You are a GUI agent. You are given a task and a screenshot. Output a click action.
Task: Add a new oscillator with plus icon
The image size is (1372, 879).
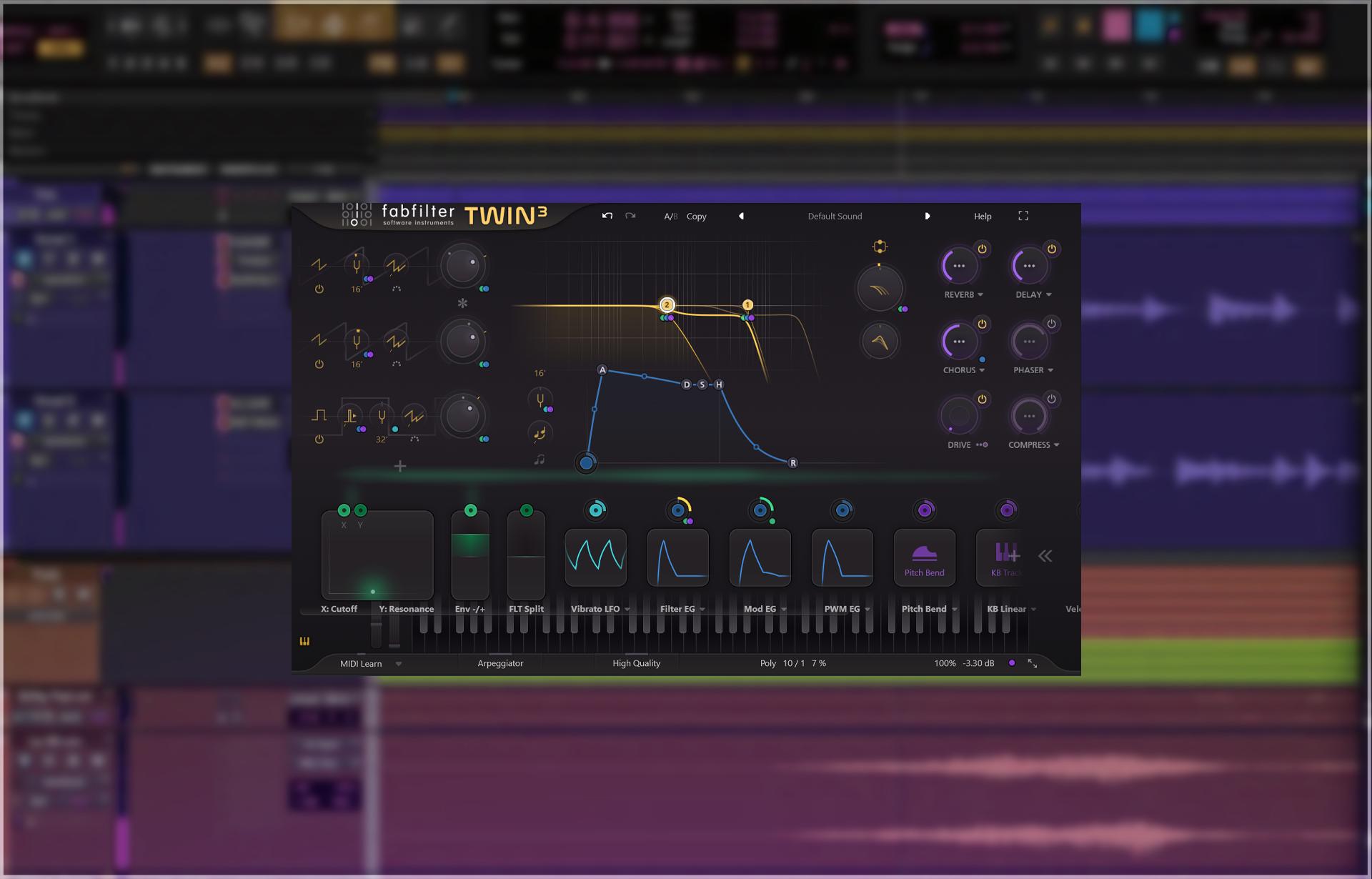coord(400,467)
